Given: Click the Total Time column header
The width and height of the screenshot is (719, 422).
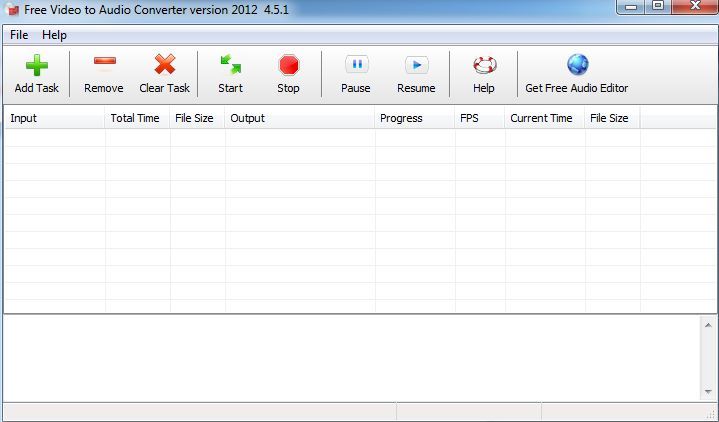Looking at the screenshot, I should point(137,118).
